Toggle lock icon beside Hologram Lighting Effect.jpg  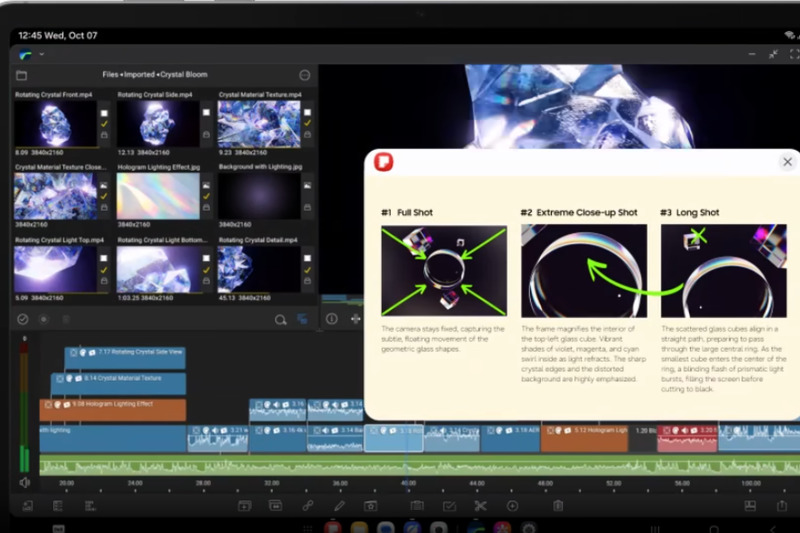(206, 208)
